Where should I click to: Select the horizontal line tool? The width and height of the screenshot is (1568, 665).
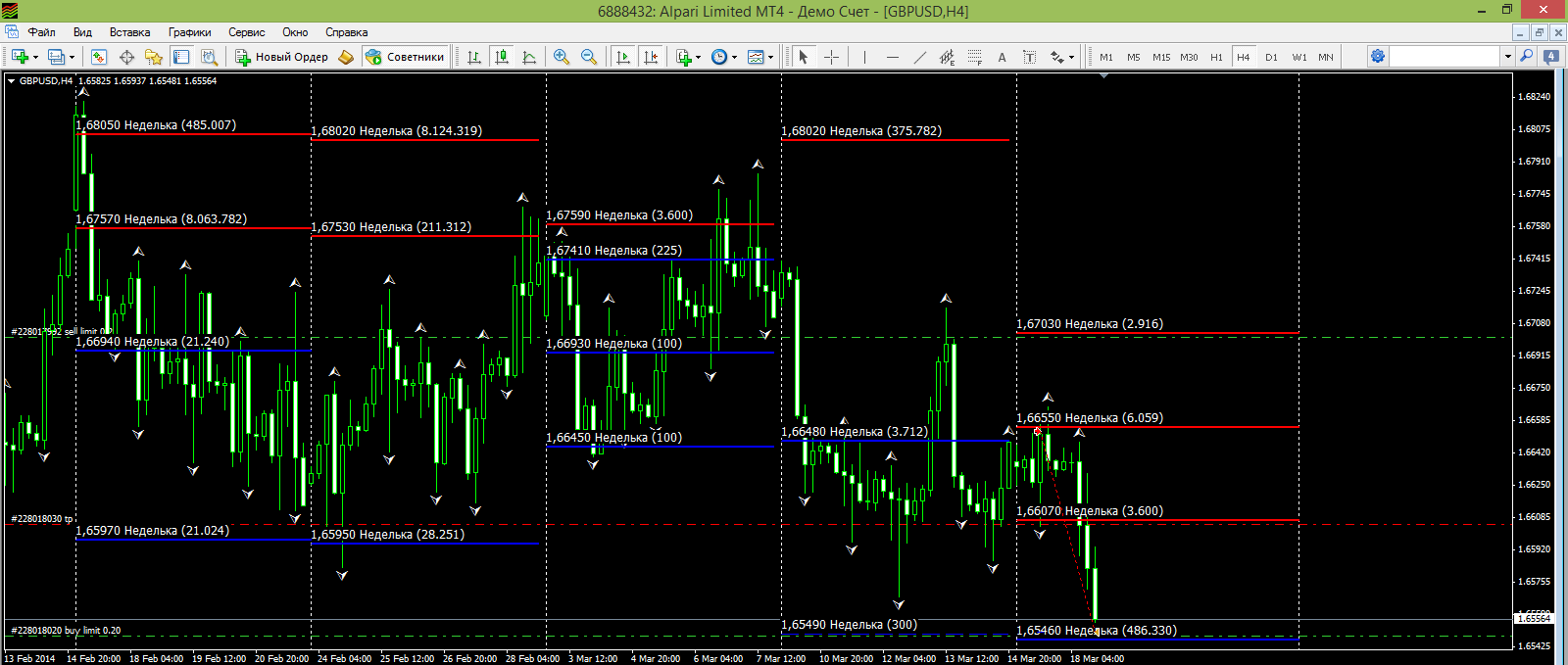892,57
